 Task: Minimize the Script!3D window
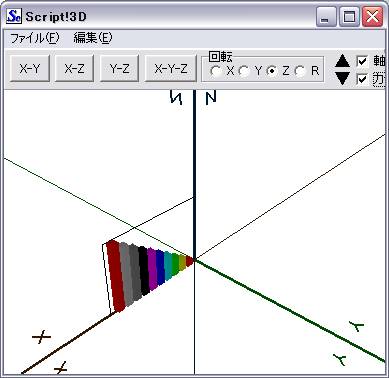326,16
